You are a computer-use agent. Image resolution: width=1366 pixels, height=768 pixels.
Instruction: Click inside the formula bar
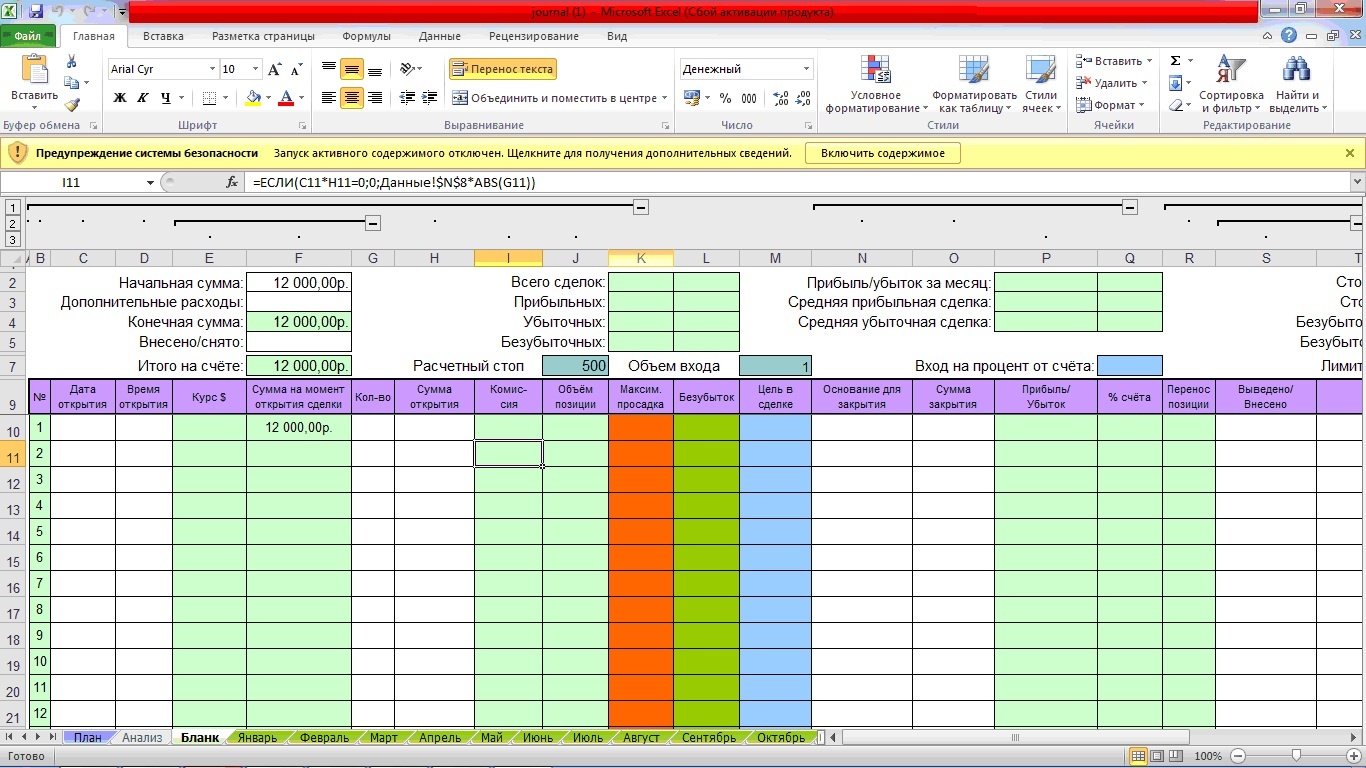[x=798, y=183]
